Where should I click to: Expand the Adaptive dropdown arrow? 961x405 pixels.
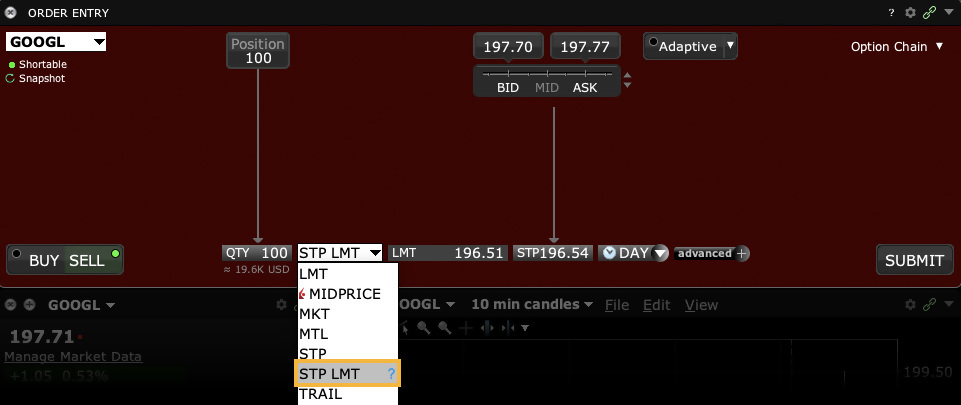click(730, 46)
